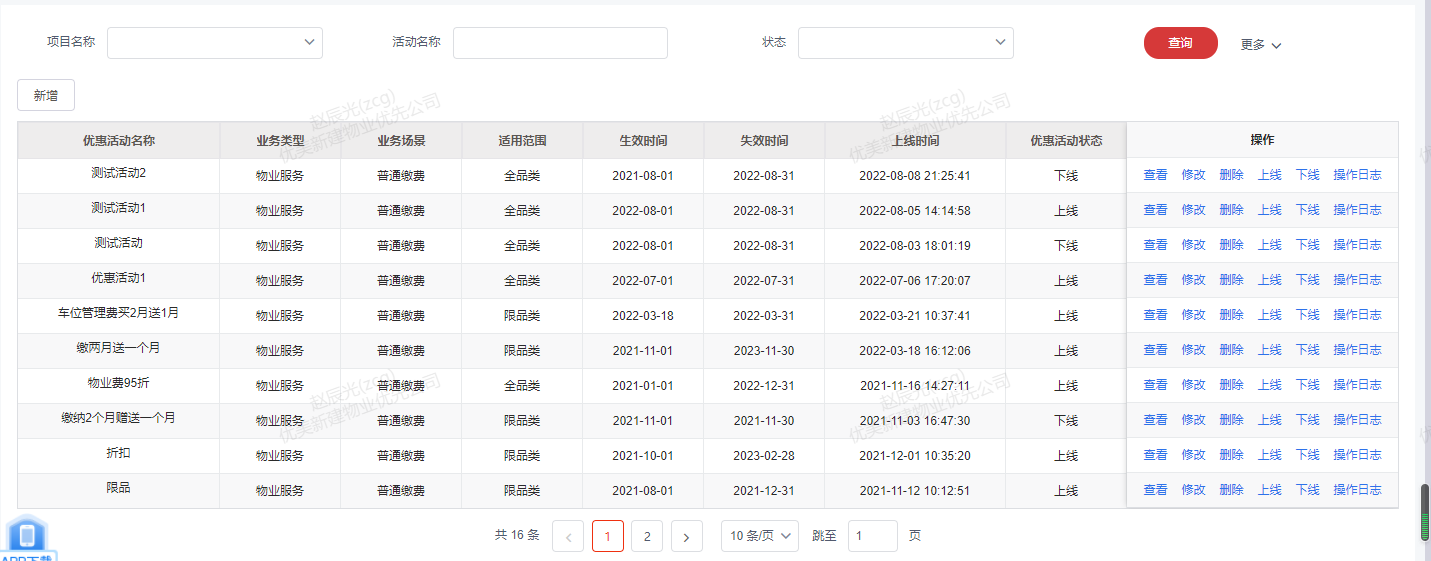Image resolution: width=1431 pixels, height=561 pixels.
Task: Click 下线 for 缴两月送一个月
Action: click(x=1307, y=350)
